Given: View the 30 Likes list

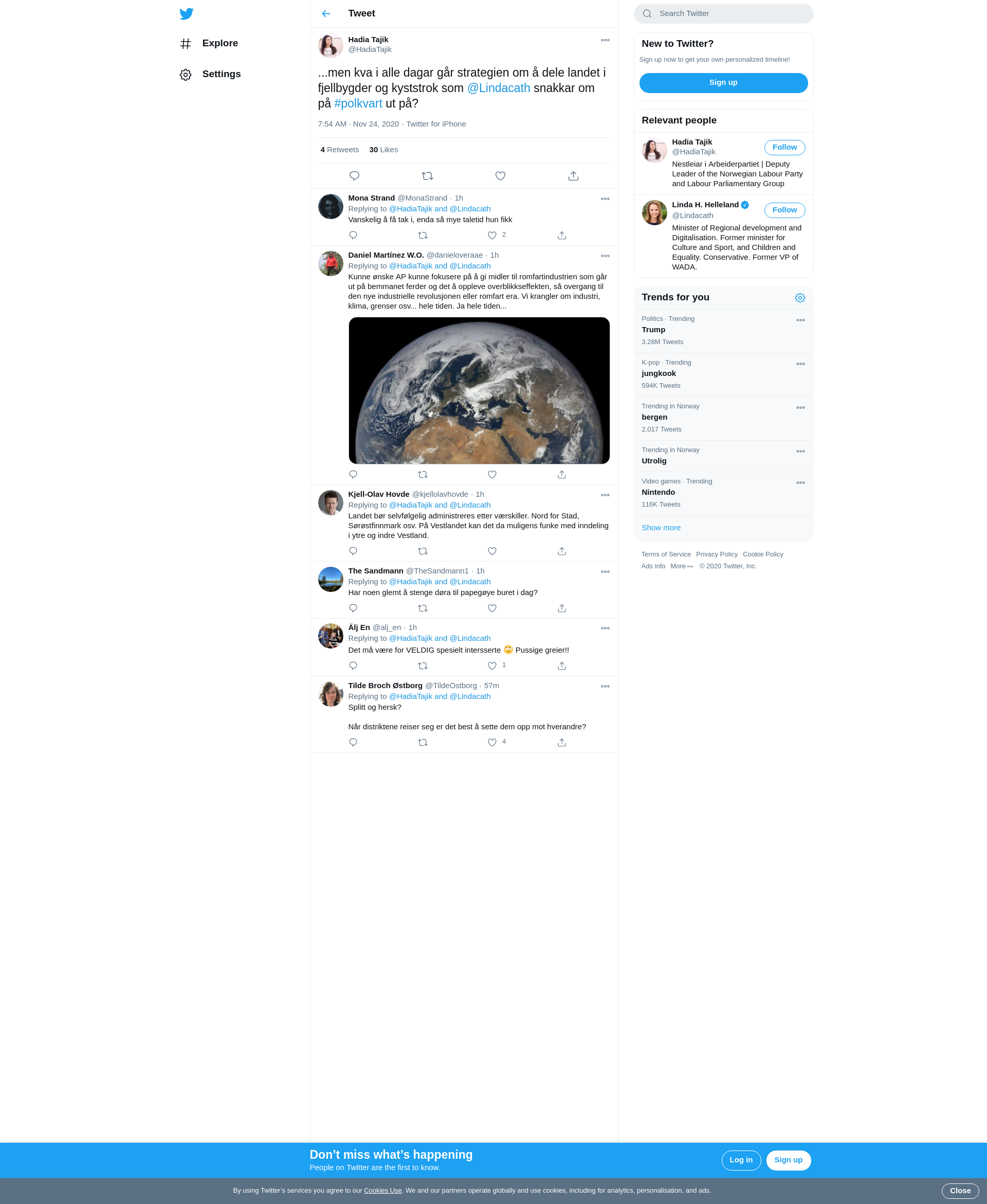Looking at the screenshot, I should [383, 150].
